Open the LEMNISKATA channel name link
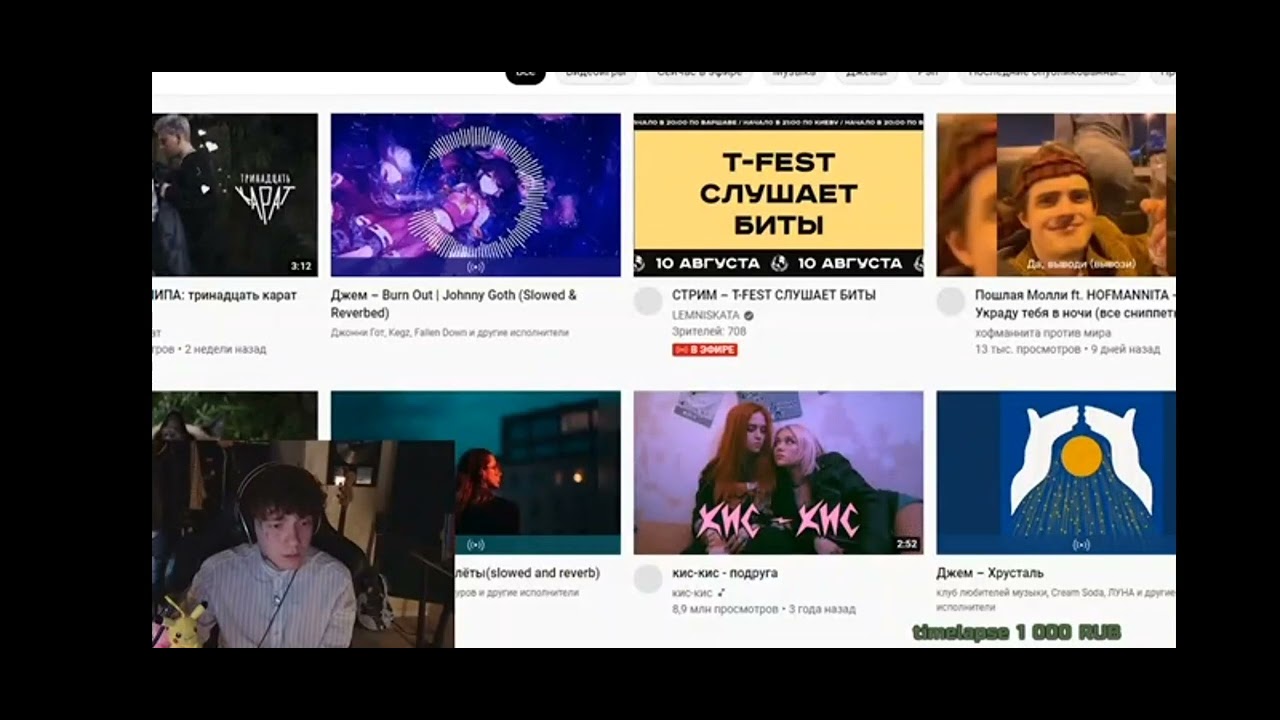1280x720 pixels. coord(706,315)
